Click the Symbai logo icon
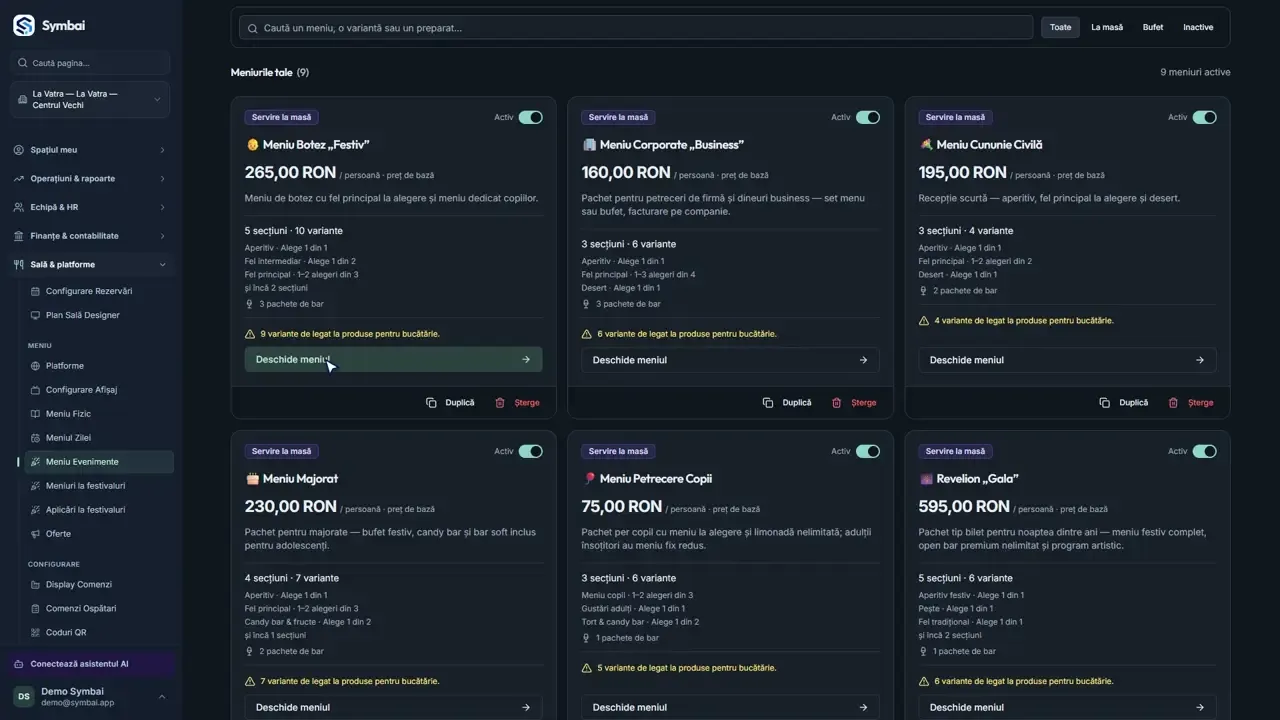 [23, 25]
